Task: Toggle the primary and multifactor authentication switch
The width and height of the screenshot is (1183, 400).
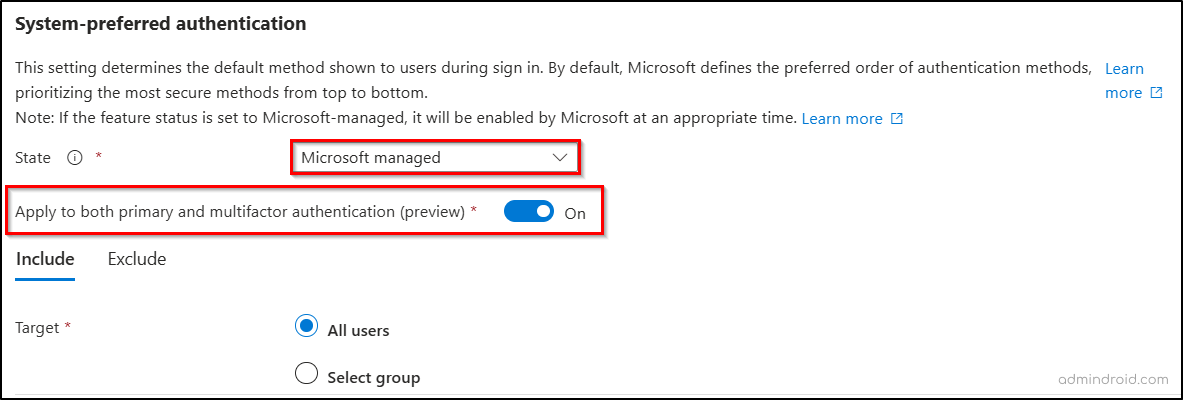Action: pos(529,212)
